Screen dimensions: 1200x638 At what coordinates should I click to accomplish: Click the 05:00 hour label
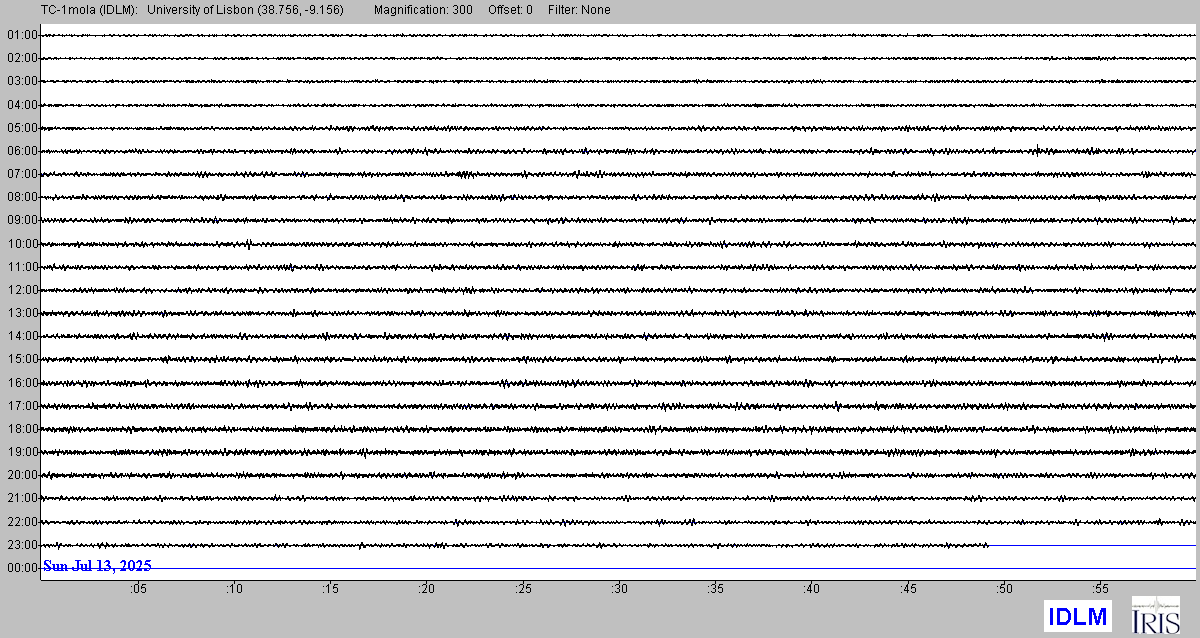[x=22, y=128]
